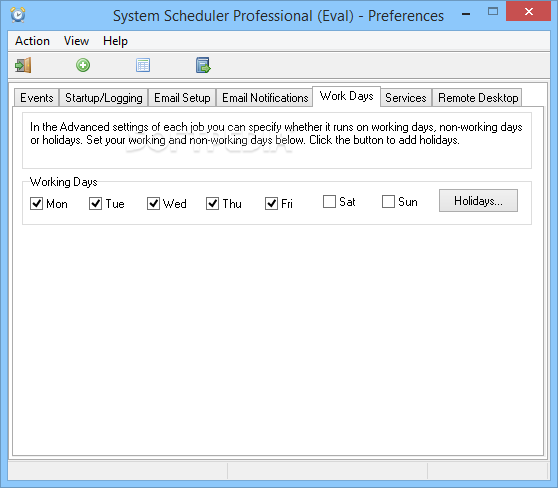Open the Remote Desktop tab

tap(478, 98)
